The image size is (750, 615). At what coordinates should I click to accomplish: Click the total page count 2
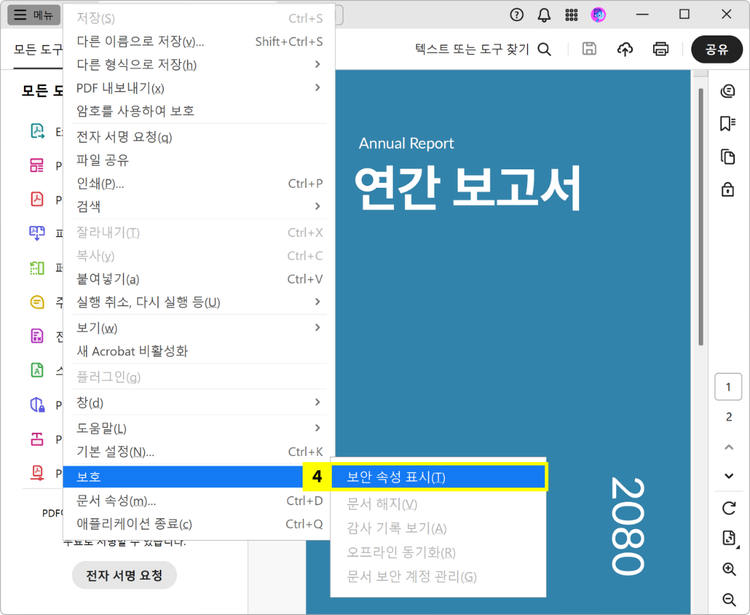tap(728, 417)
